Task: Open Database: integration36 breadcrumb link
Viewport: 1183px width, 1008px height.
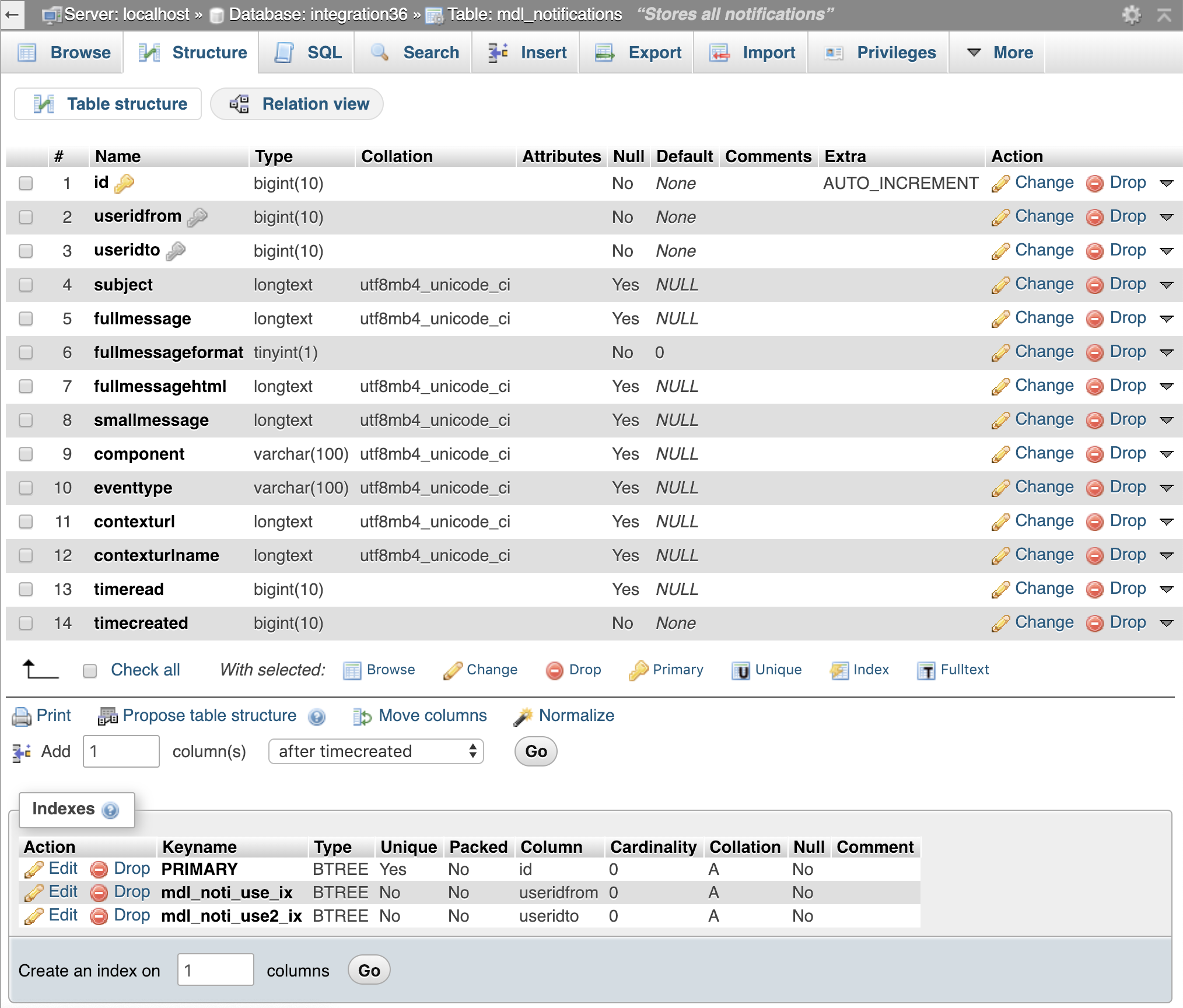Action: pos(318,15)
